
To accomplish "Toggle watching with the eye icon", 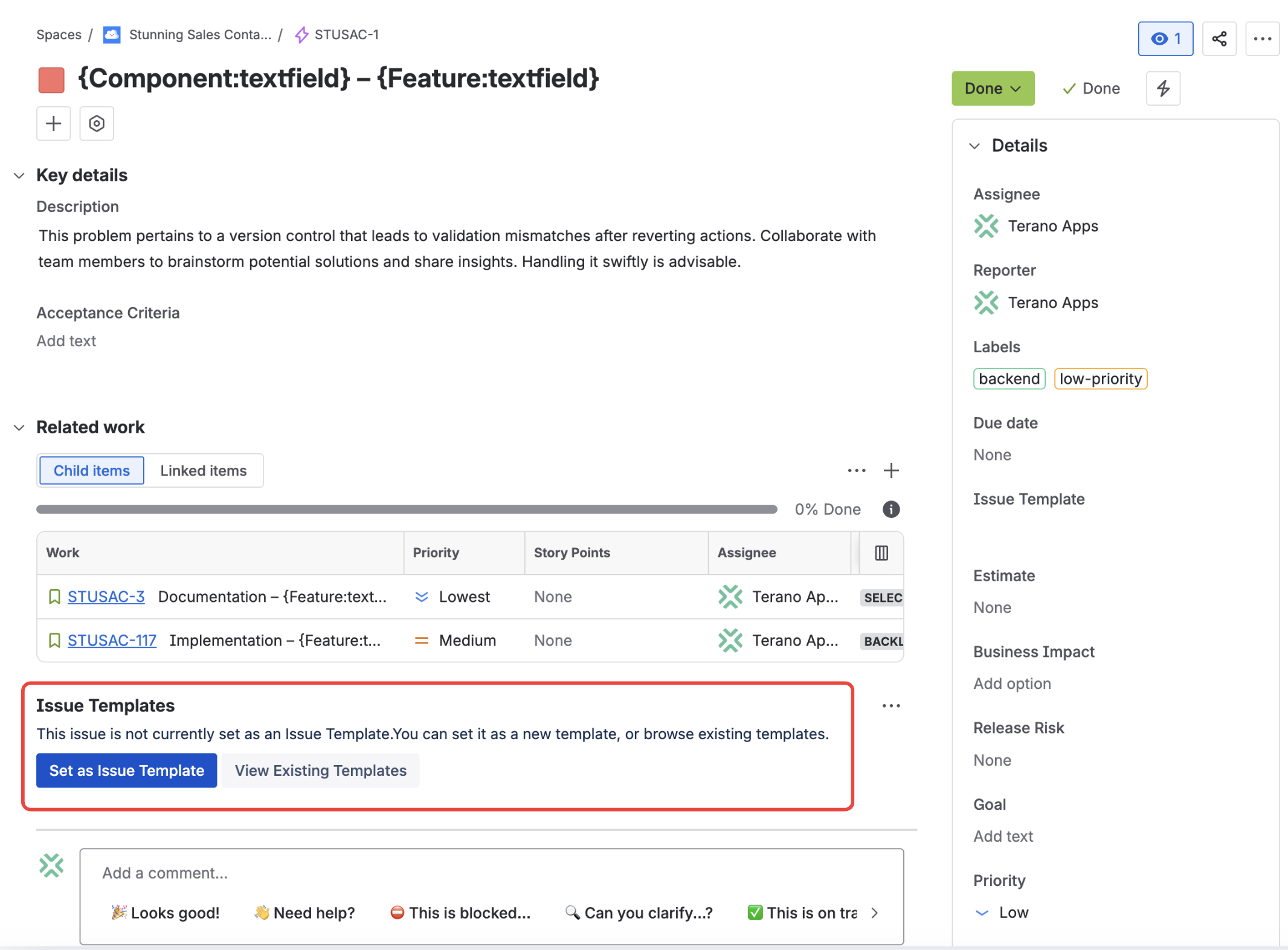I will (1165, 38).
